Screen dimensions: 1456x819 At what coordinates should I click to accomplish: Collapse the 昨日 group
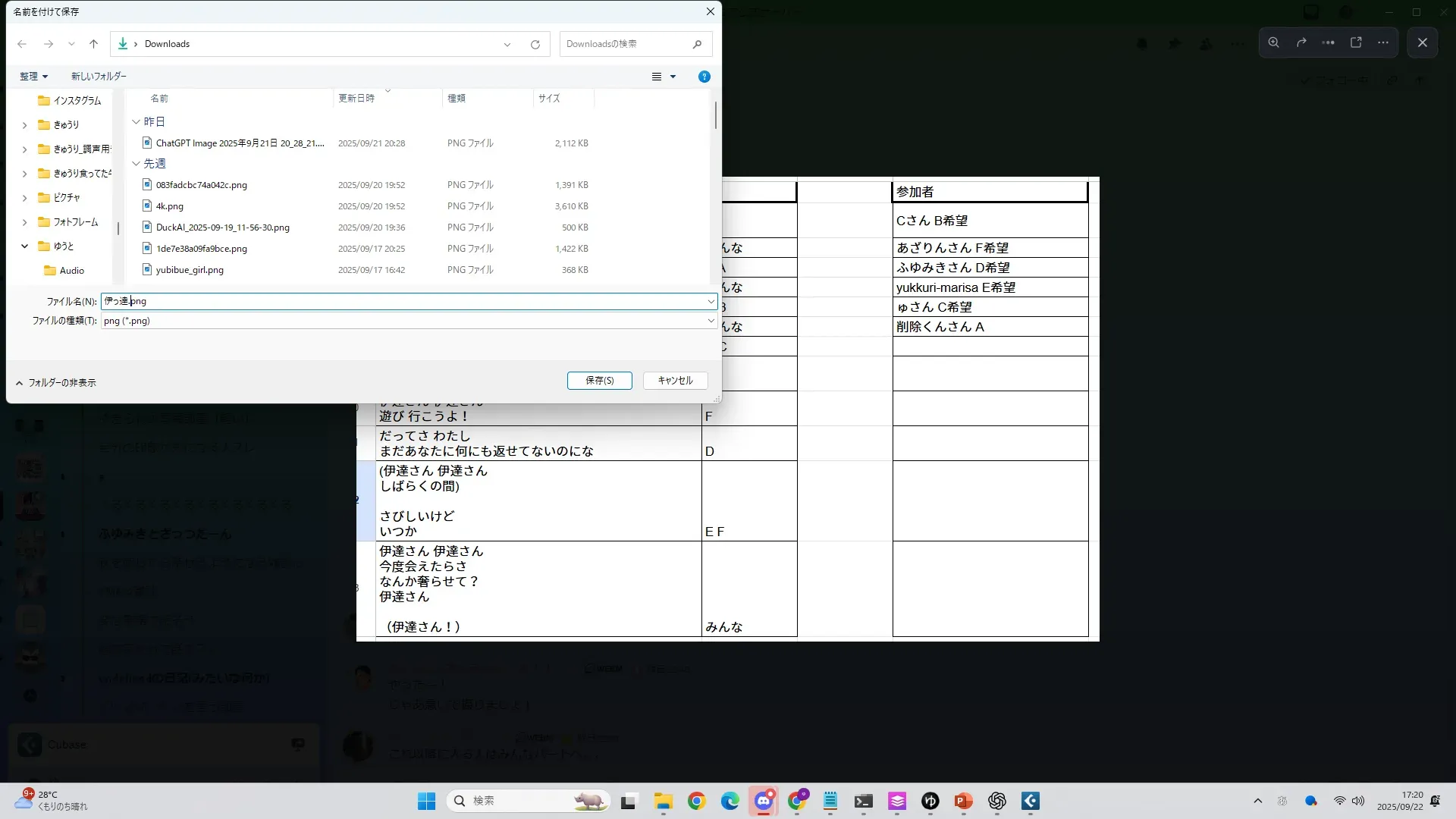click(136, 121)
